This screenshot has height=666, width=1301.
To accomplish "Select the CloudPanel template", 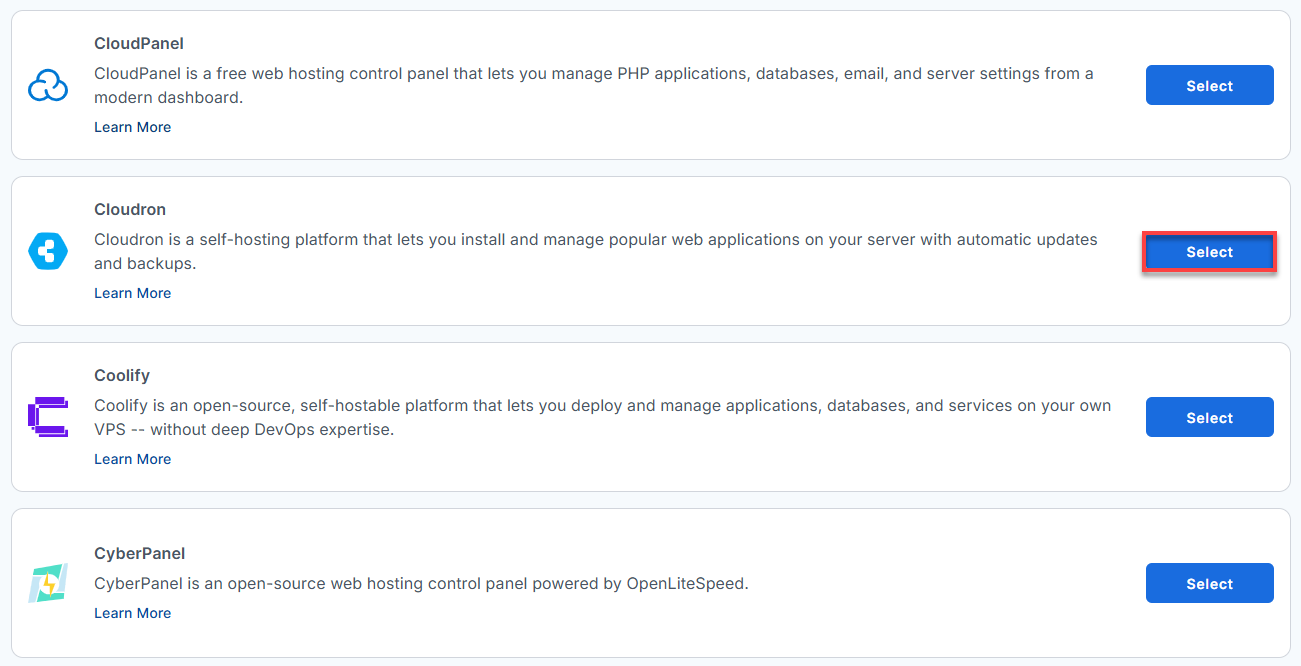I will (1209, 86).
